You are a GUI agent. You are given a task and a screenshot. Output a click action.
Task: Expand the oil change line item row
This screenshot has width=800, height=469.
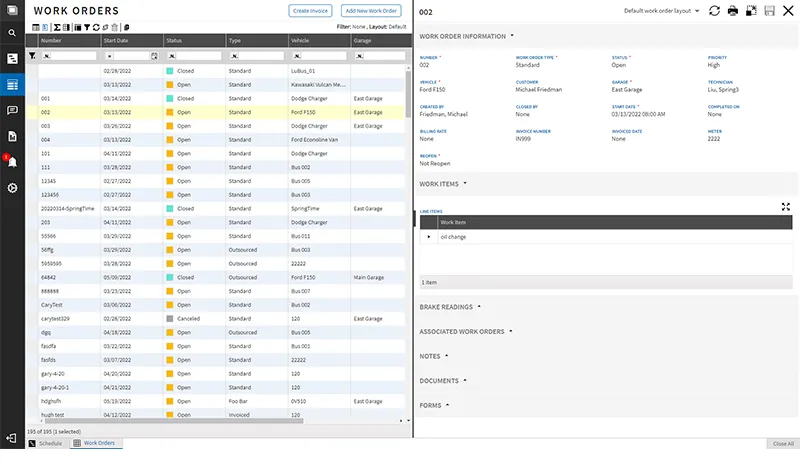tap(430, 237)
